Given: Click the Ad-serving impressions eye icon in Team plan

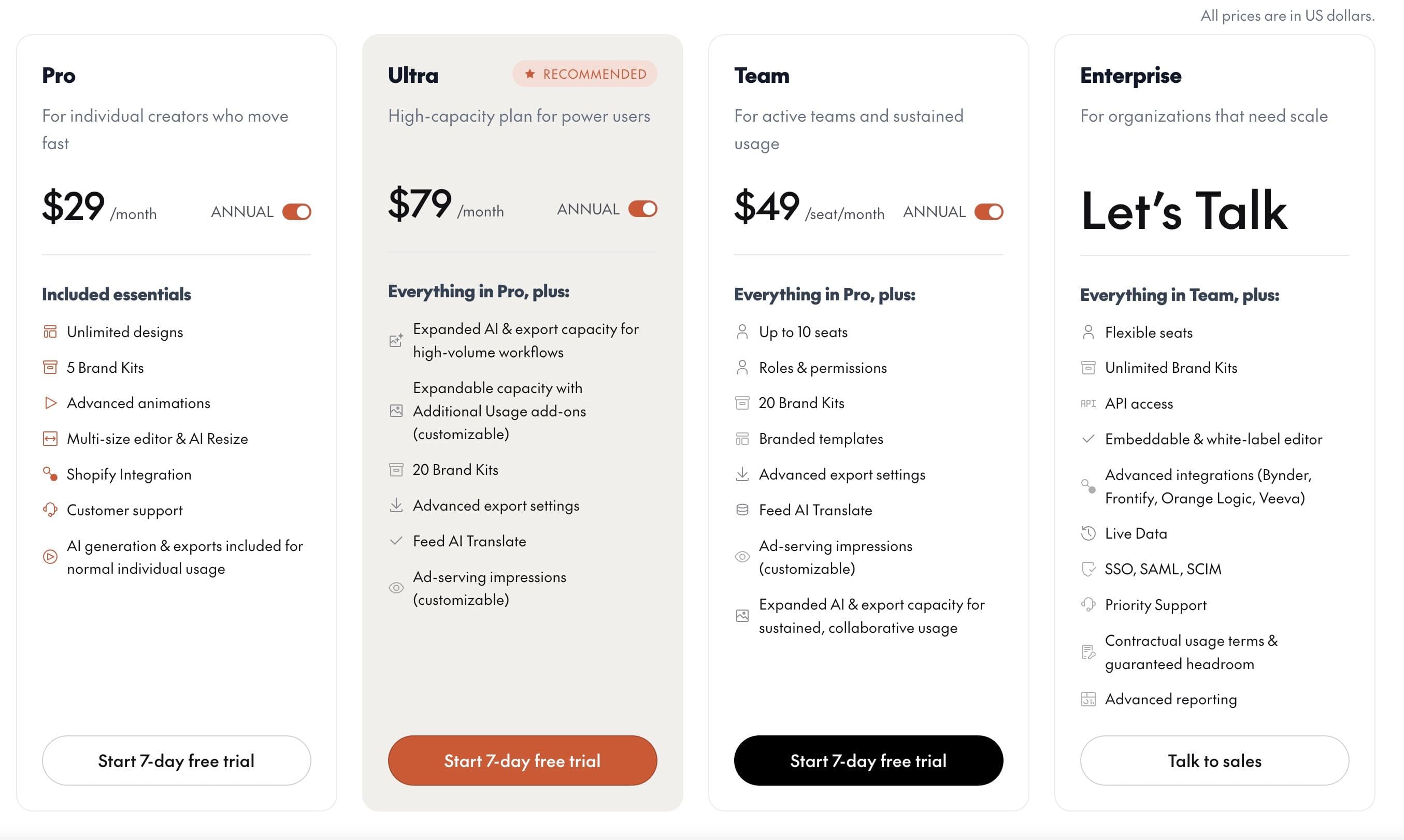Looking at the screenshot, I should (x=743, y=557).
